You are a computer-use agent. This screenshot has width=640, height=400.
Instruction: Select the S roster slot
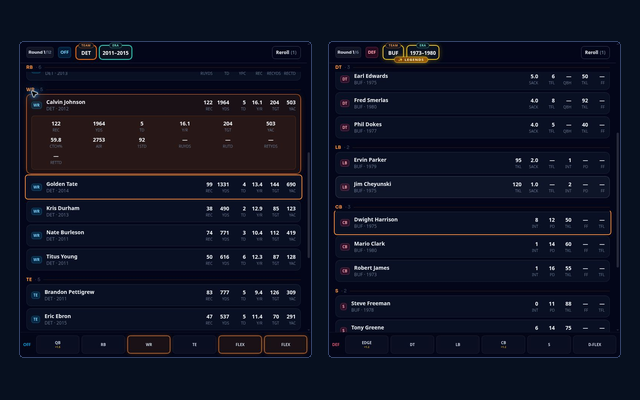[x=549, y=344]
